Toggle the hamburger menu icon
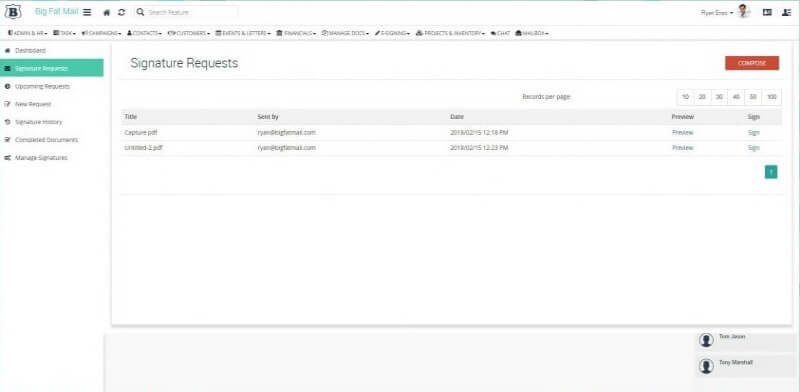 87,12
